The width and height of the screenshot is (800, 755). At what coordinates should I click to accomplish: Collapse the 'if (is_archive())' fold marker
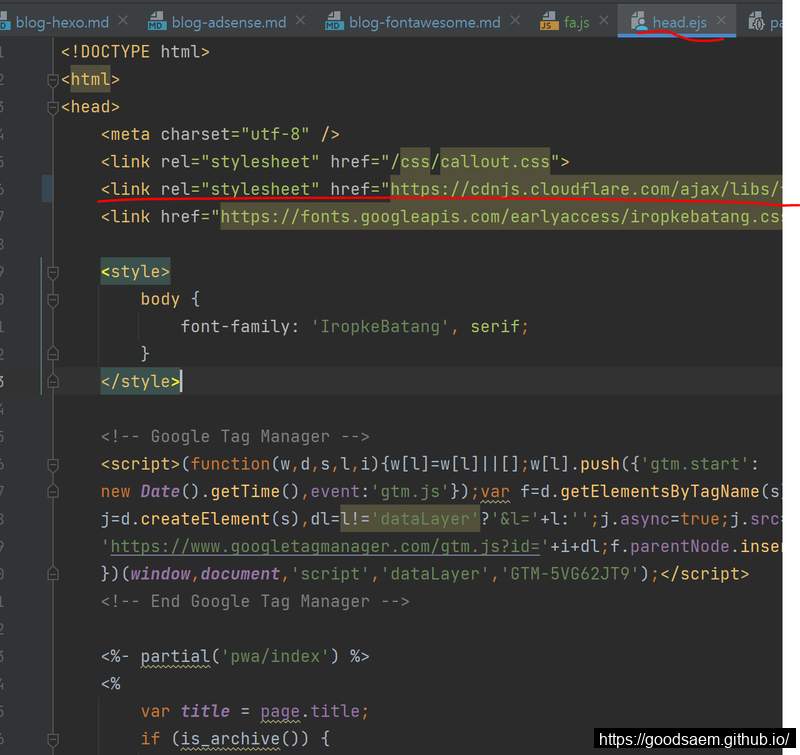(52, 739)
